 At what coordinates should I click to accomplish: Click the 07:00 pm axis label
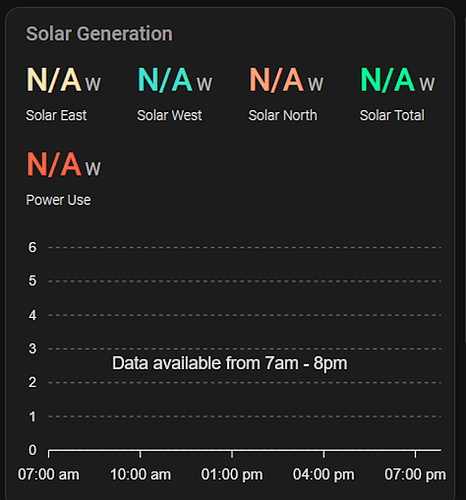415,474
